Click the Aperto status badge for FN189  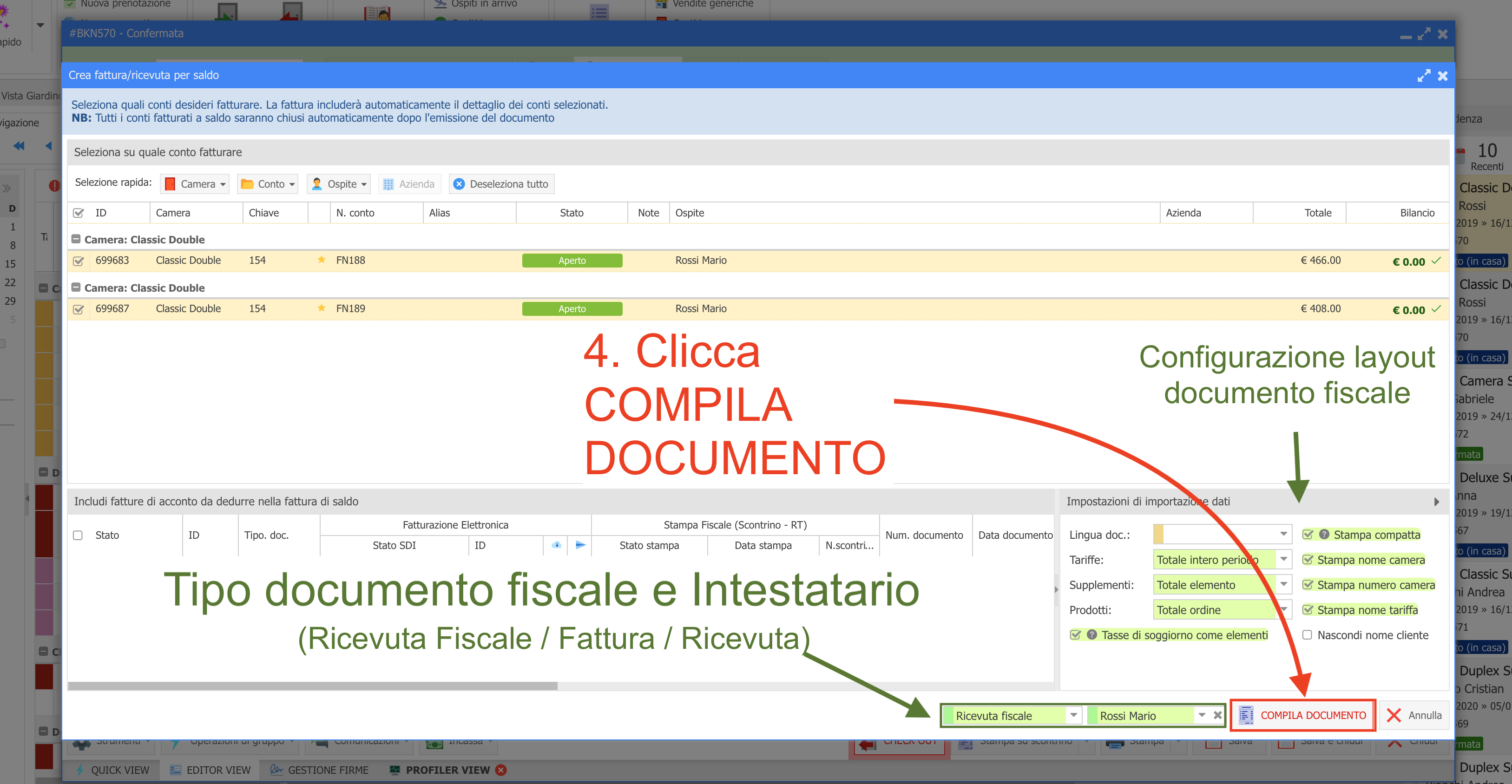click(x=572, y=309)
